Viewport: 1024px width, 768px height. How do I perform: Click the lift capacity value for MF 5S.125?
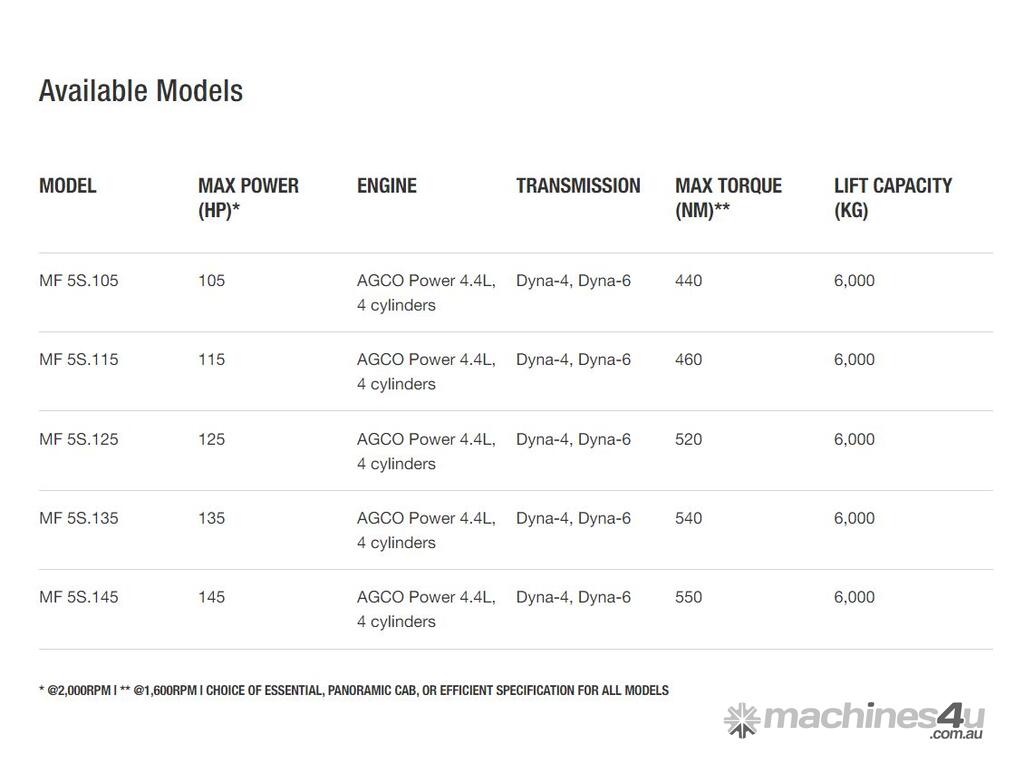click(854, 439)
